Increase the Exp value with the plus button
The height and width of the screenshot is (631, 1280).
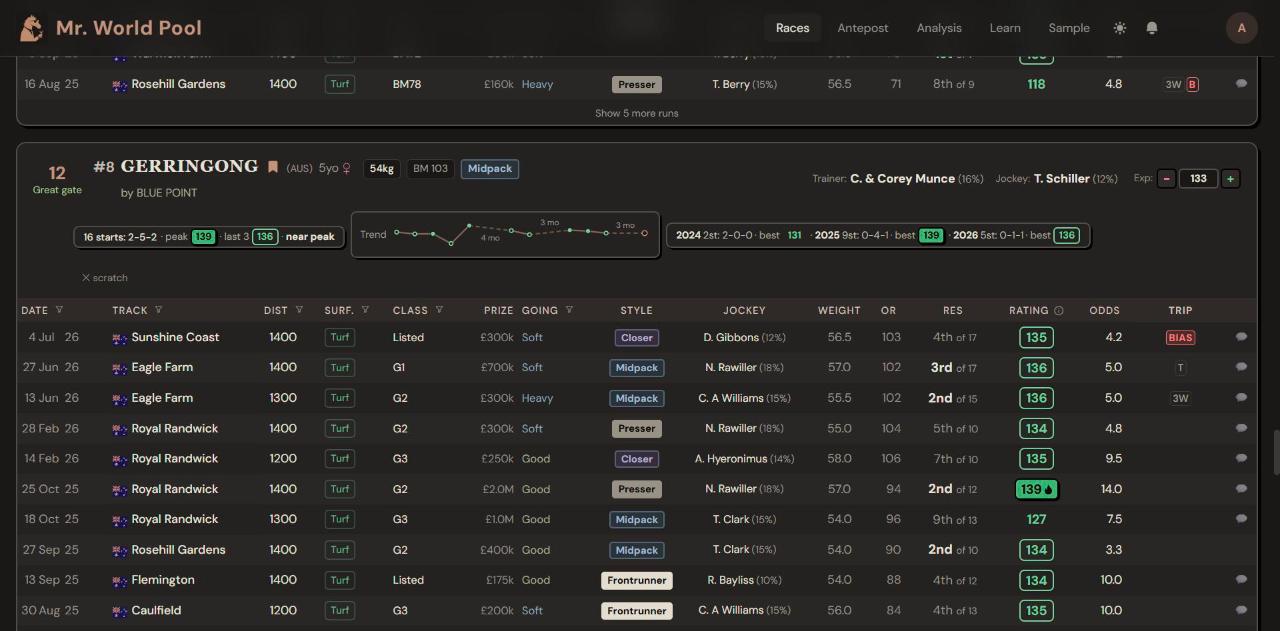click(1230, 179)
